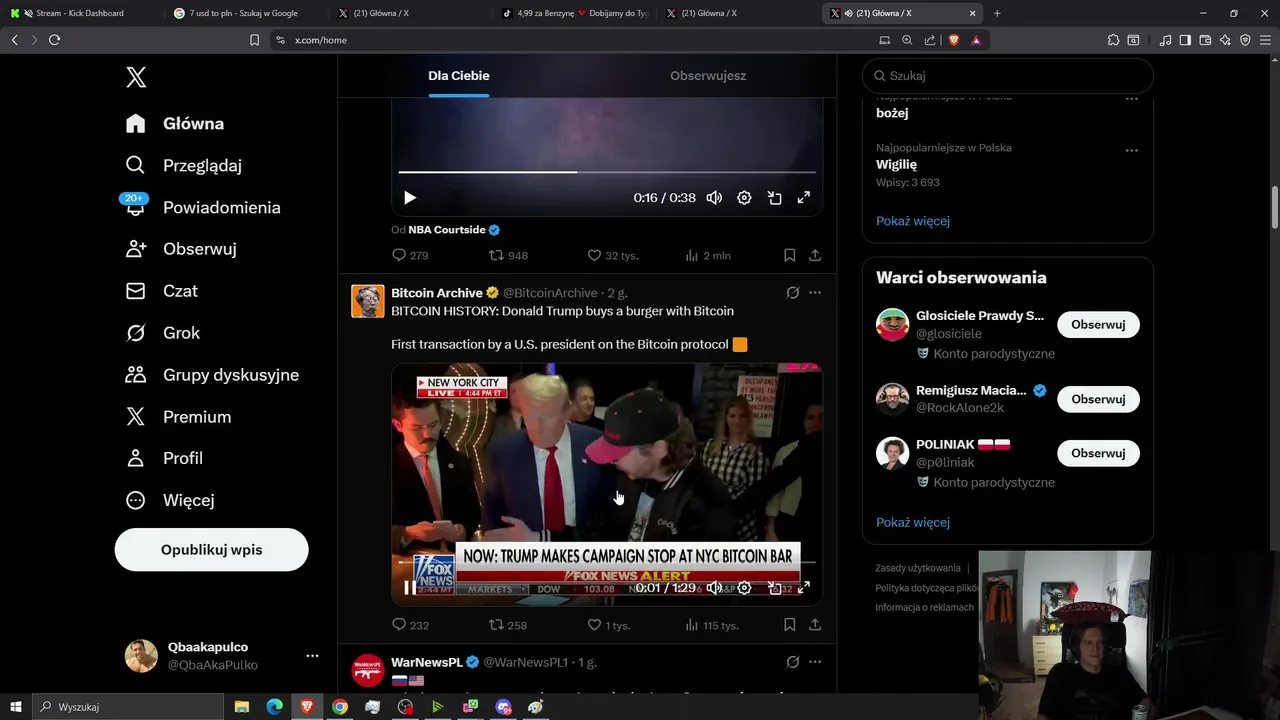Image resolution: width=1280 pixels, height=720 pixels.
Task: Follow Głosiciele Prawdy with Obserwuj button
Action: pos(1098,325)
